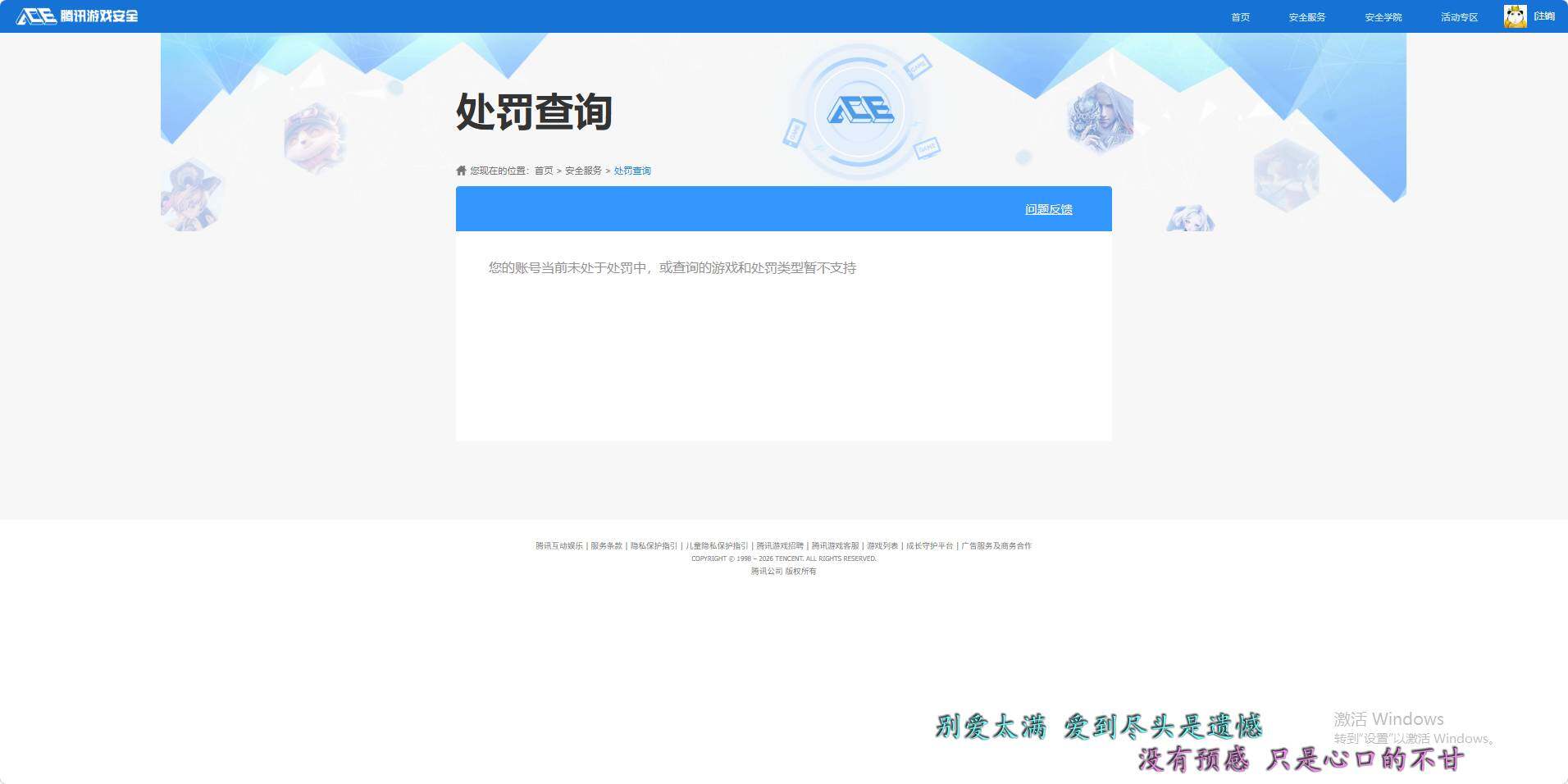The width and height of the screenshot is (1568, 784).
Task: Open the 游戏列表 footer link
Action: [x=882, y=545]
